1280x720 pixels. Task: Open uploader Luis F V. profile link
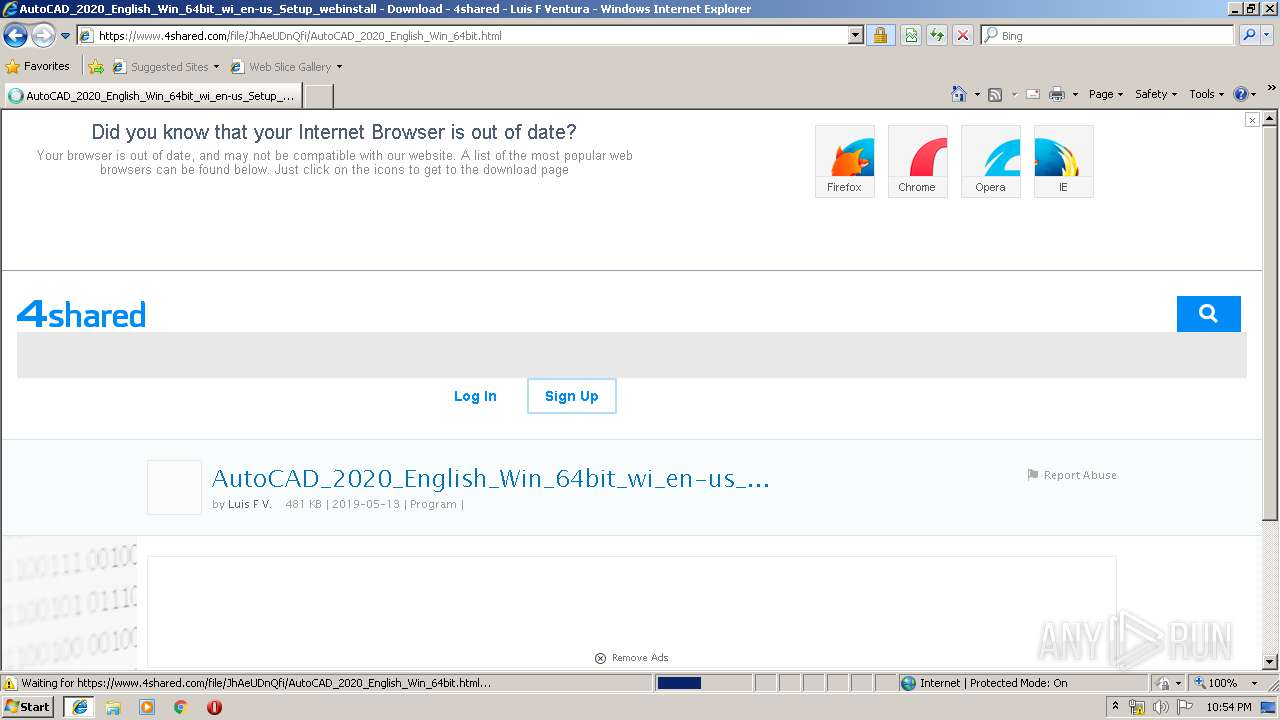pos(250,504)
